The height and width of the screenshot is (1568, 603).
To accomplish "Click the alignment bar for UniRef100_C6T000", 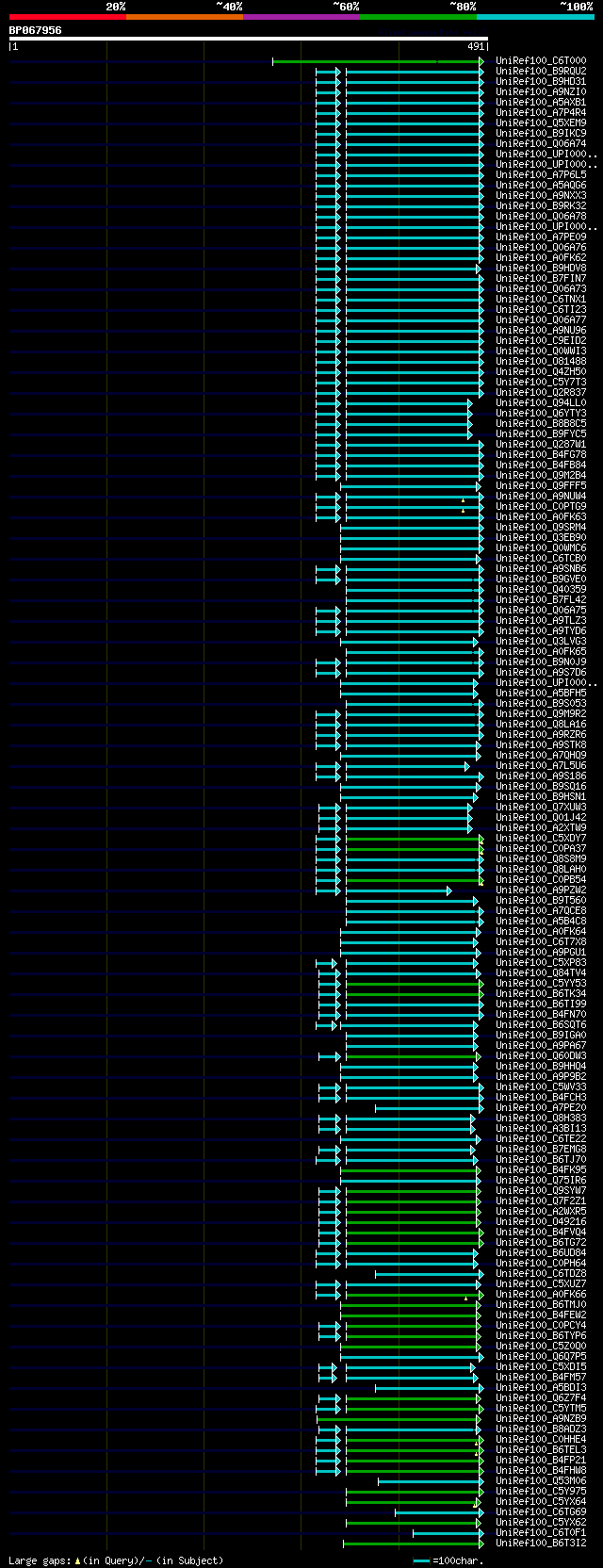I will click(x=378, y=61).
